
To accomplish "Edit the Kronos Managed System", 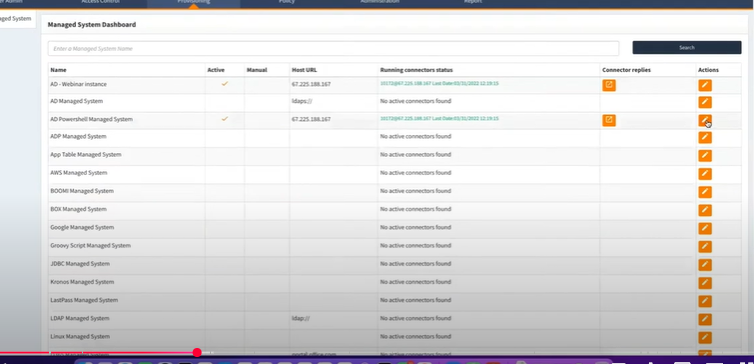I will tap(705, 283).
